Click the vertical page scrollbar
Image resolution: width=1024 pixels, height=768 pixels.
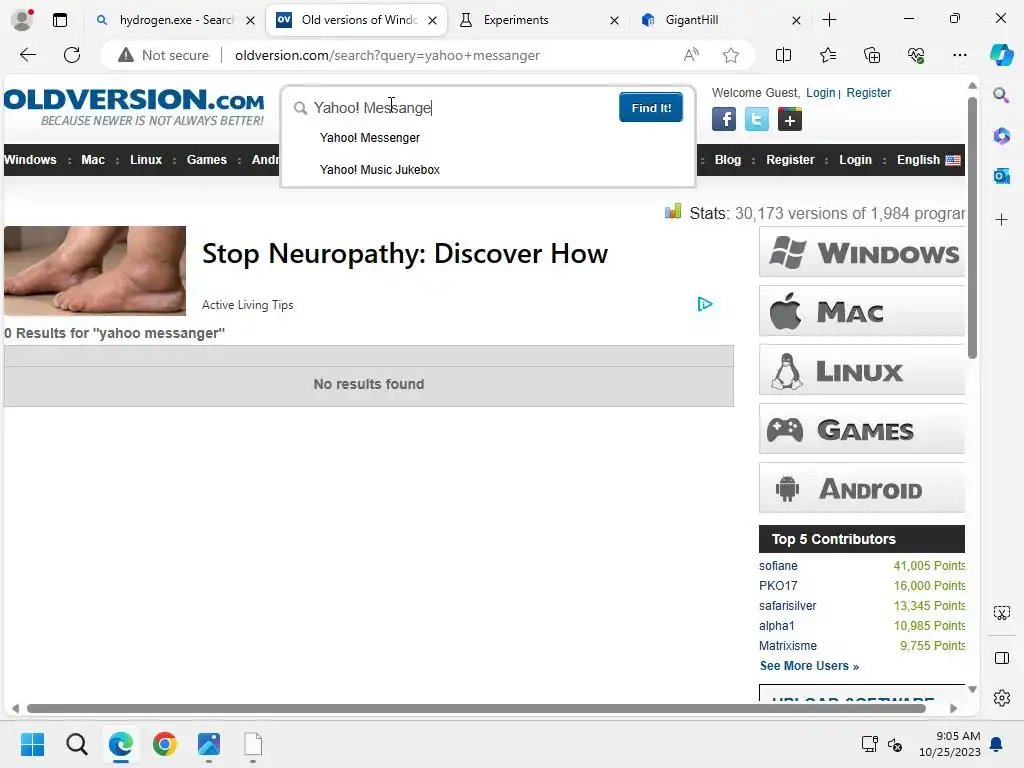click(x=972, y=227)
